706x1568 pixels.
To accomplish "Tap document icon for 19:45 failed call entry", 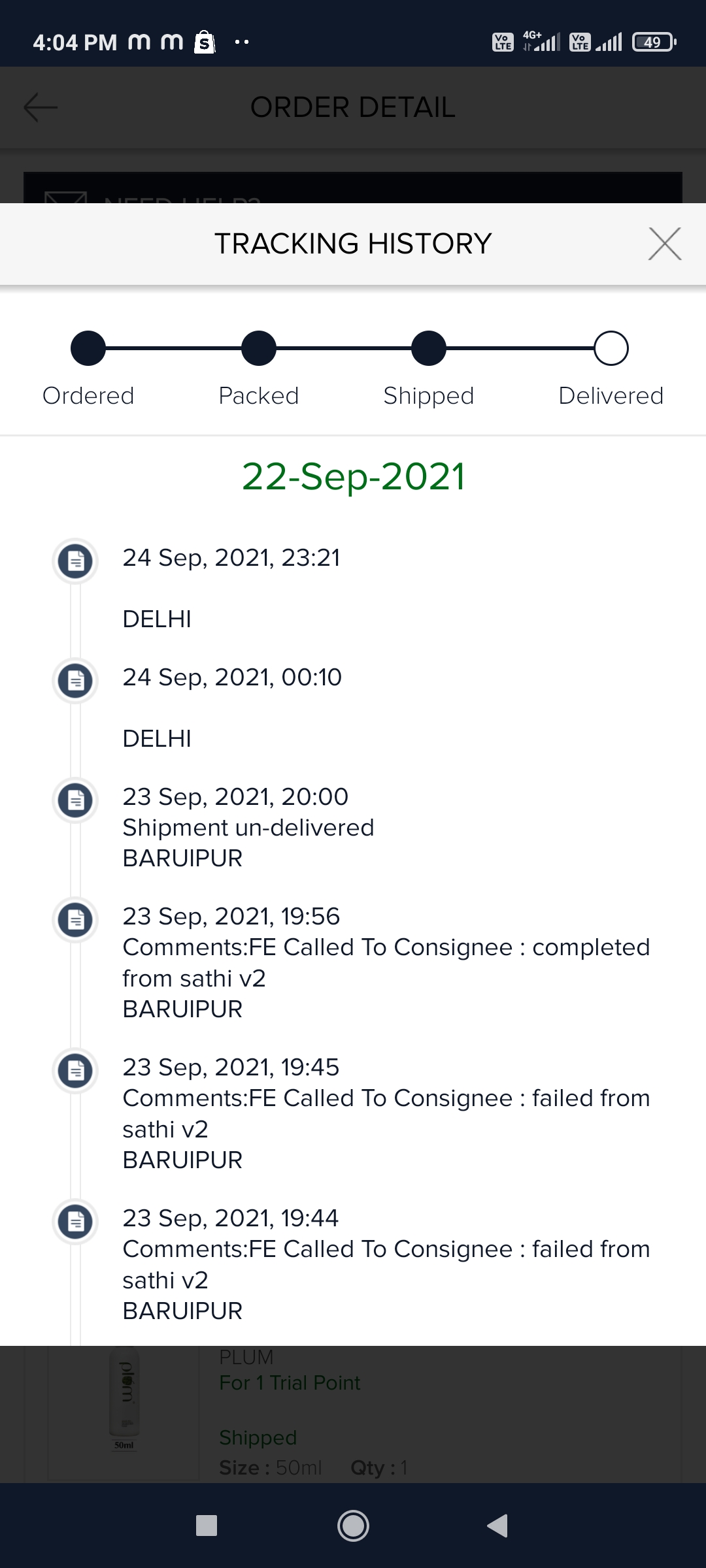I will (76, 1070).
